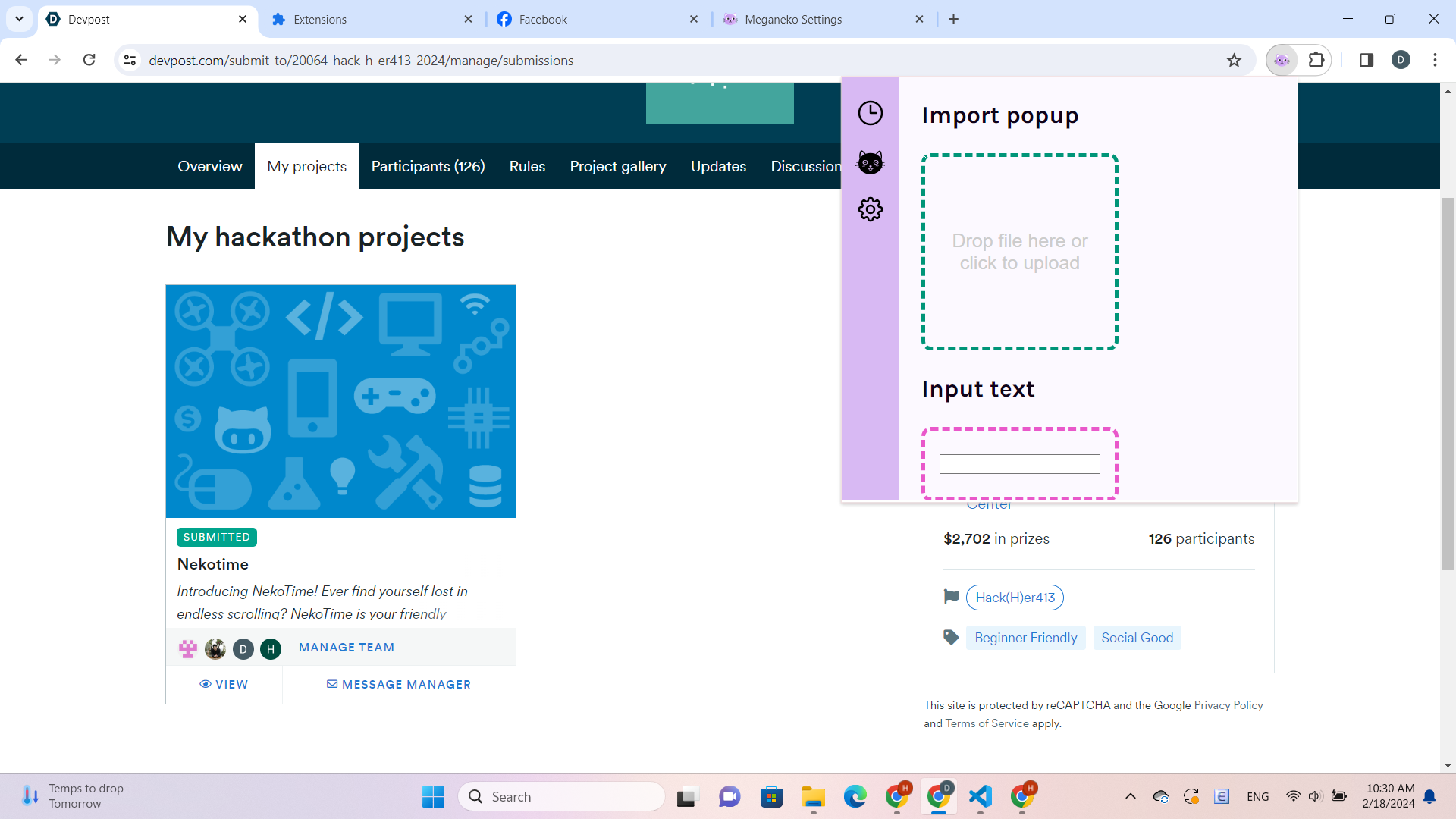Viewport: 1456px width, 819px height.
Task: Click the Meganeko extension icon in toolbar
Action: (x=1282, y=61)
